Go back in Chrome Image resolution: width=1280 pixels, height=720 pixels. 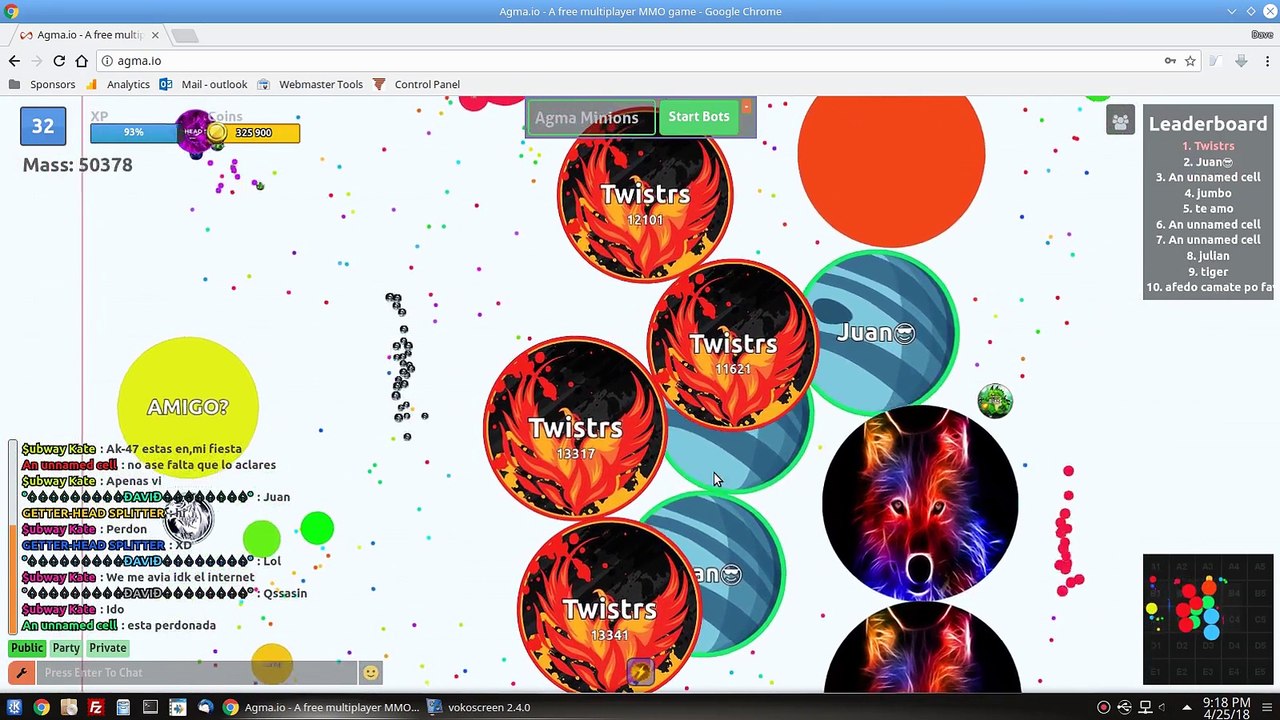pos(14,61)
